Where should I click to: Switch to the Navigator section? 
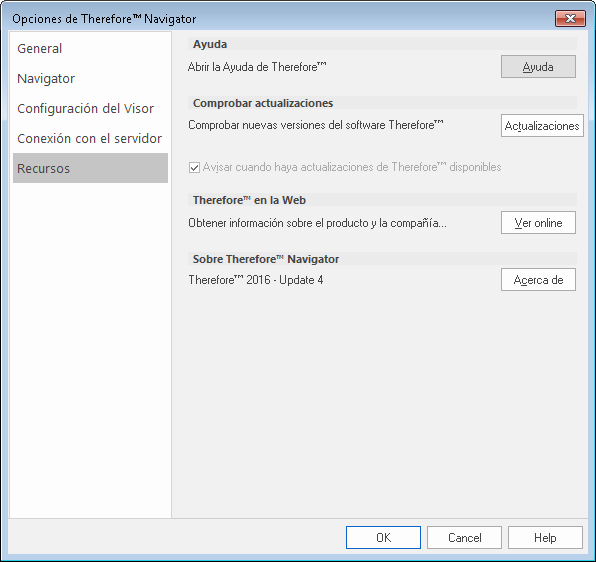click(x=90, y=79)
